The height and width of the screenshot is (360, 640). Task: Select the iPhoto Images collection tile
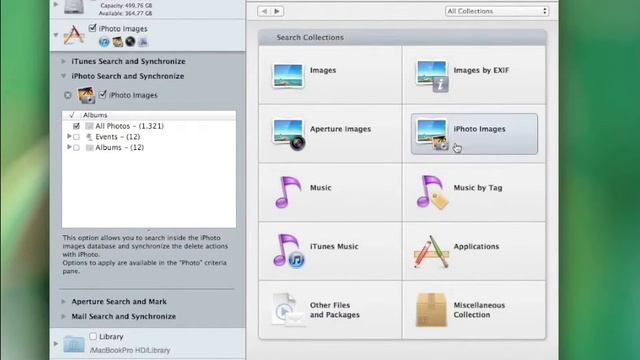tap(474, 134)
